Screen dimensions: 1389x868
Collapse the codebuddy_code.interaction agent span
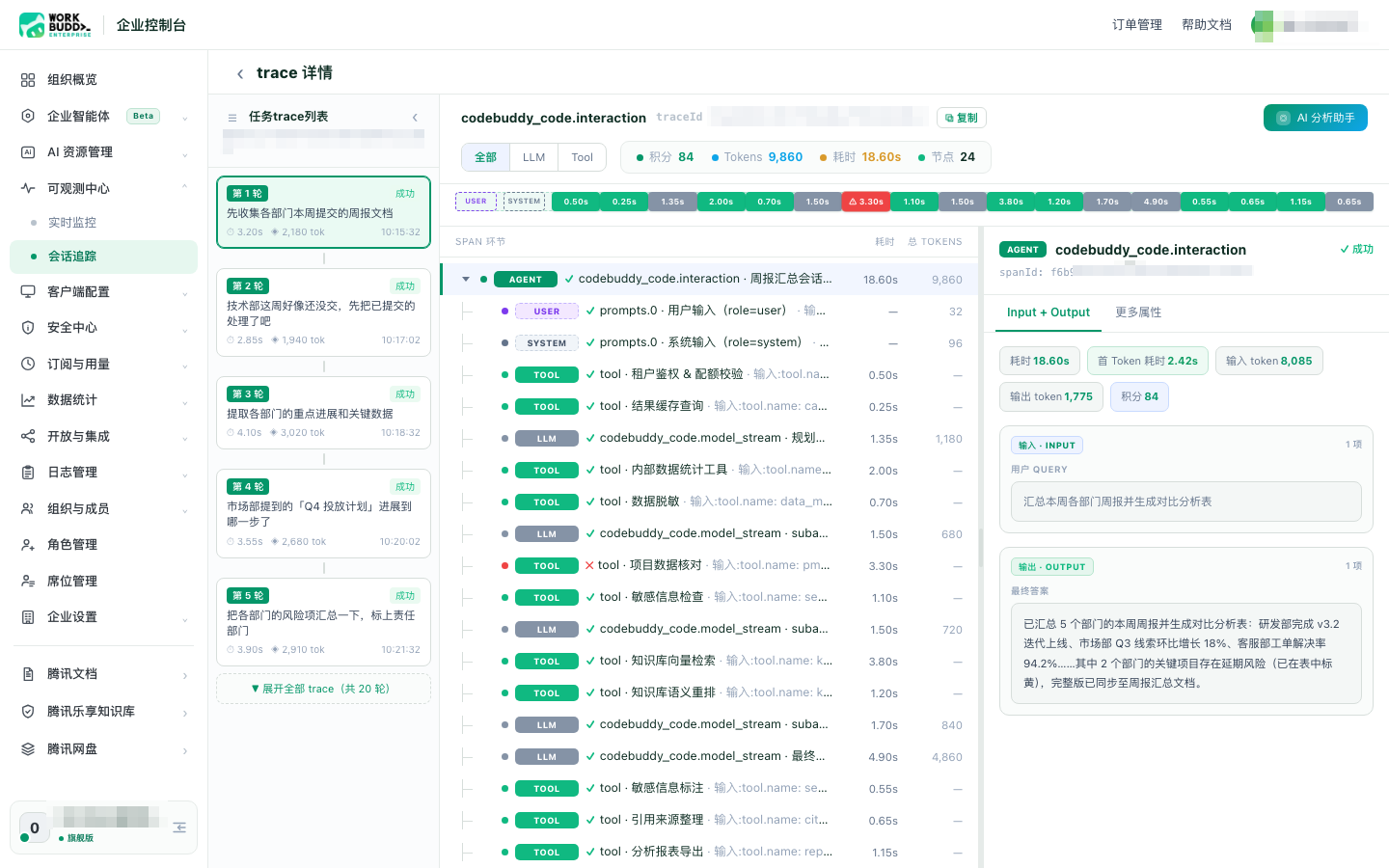click(x=466, y=280)
